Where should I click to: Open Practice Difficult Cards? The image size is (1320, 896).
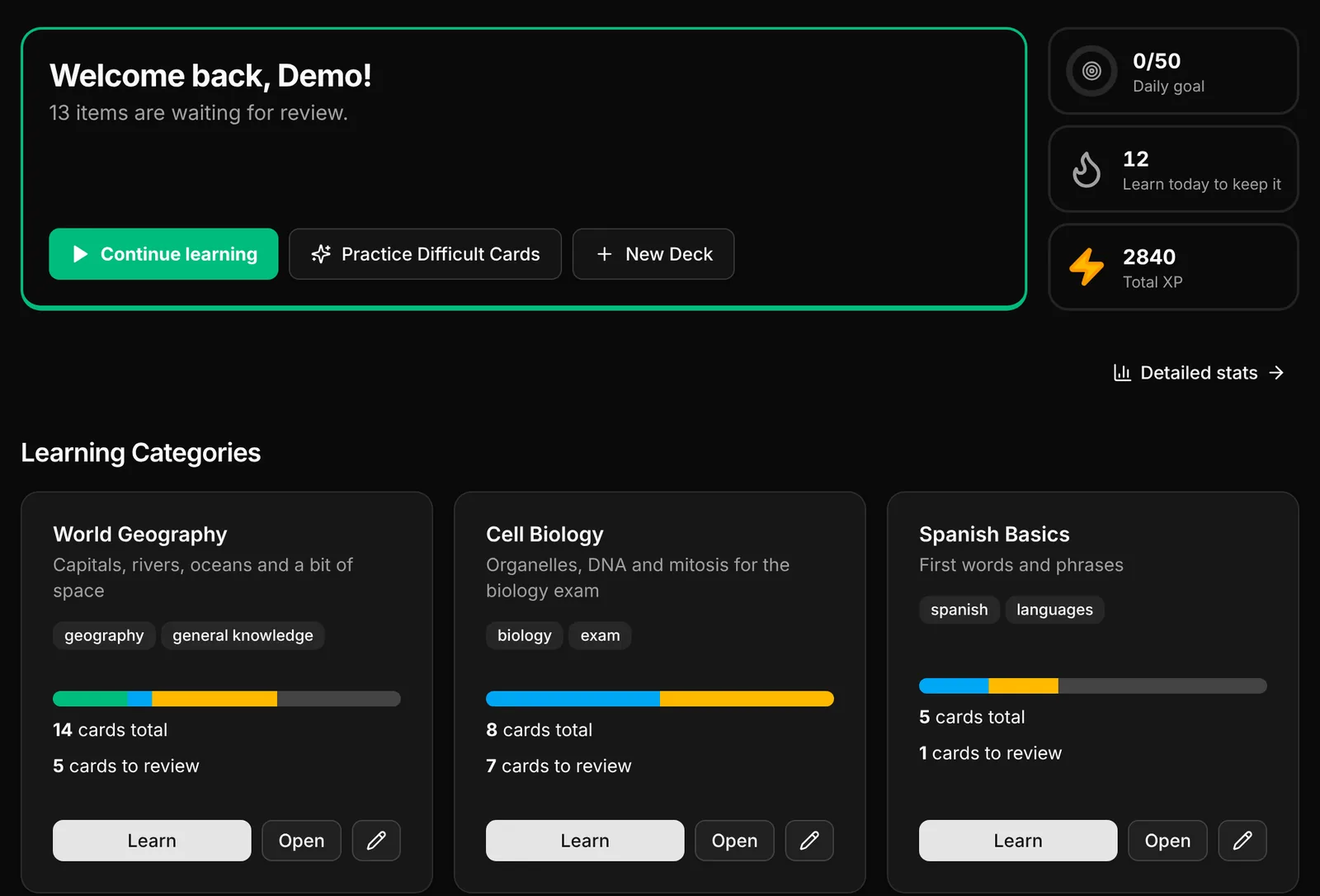426,254
